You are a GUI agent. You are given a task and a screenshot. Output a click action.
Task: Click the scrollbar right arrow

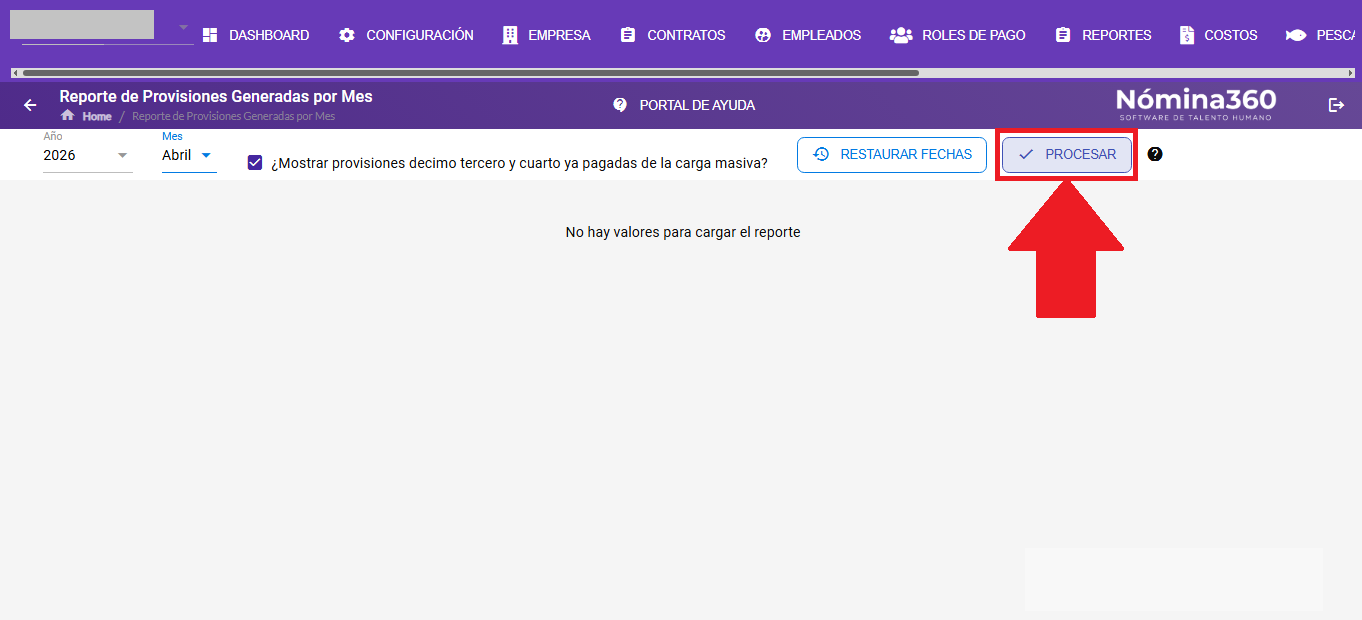(x=1352, y=73)
